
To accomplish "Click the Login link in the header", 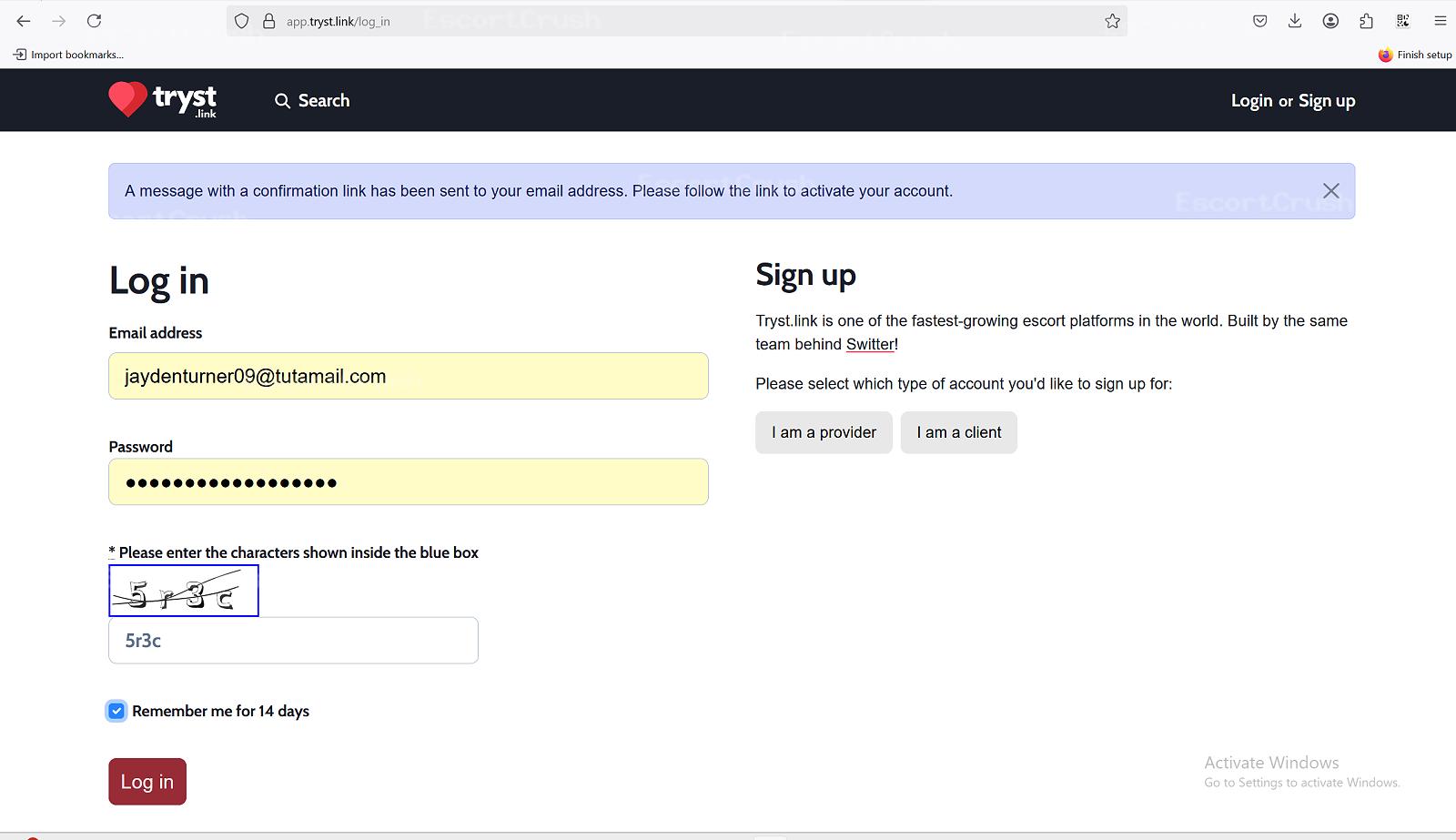I will (x=1251, y=100).
